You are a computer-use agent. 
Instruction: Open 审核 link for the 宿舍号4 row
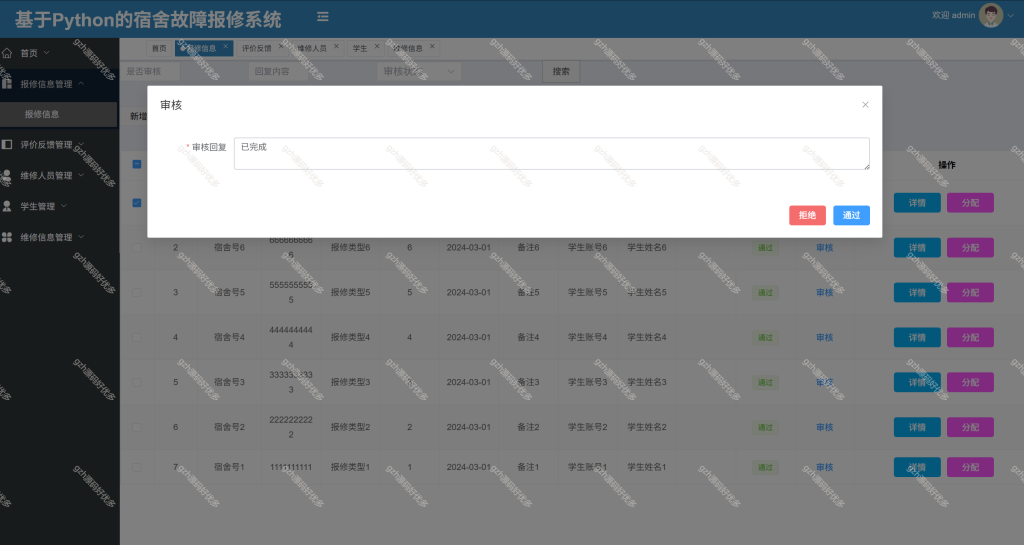tap(825, 337)
